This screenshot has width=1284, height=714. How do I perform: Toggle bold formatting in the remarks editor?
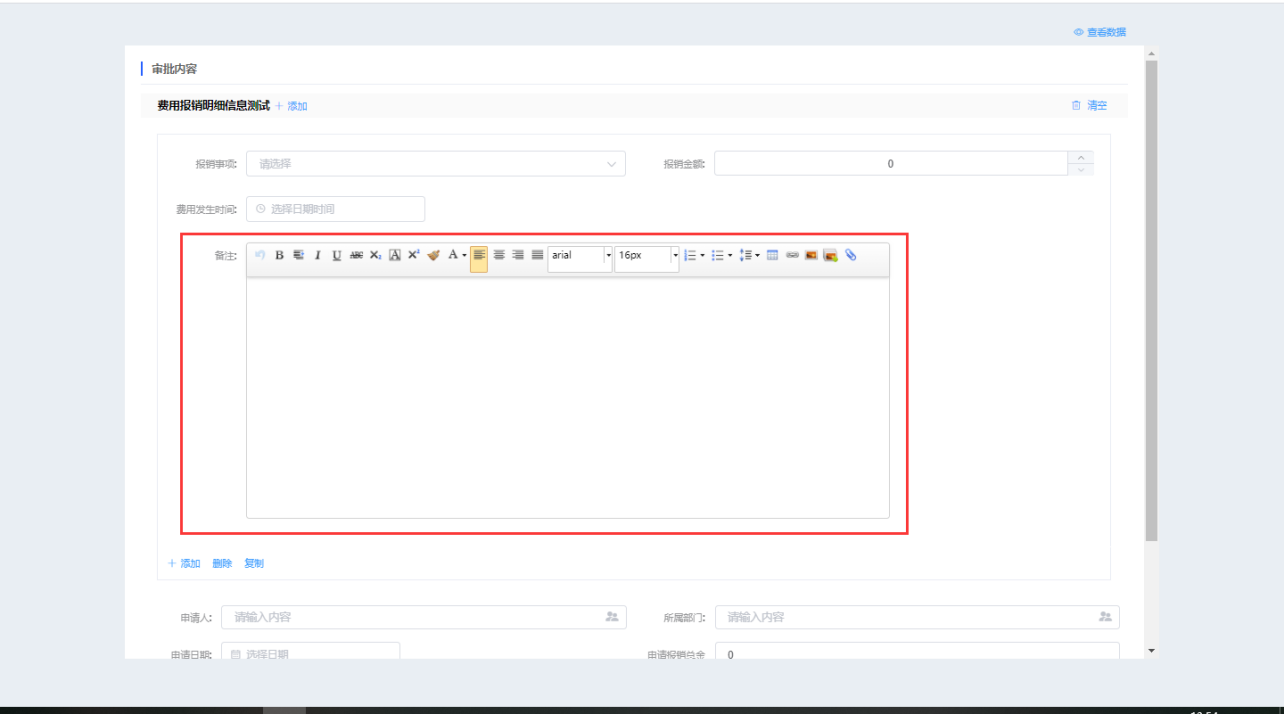pos(280,255)
